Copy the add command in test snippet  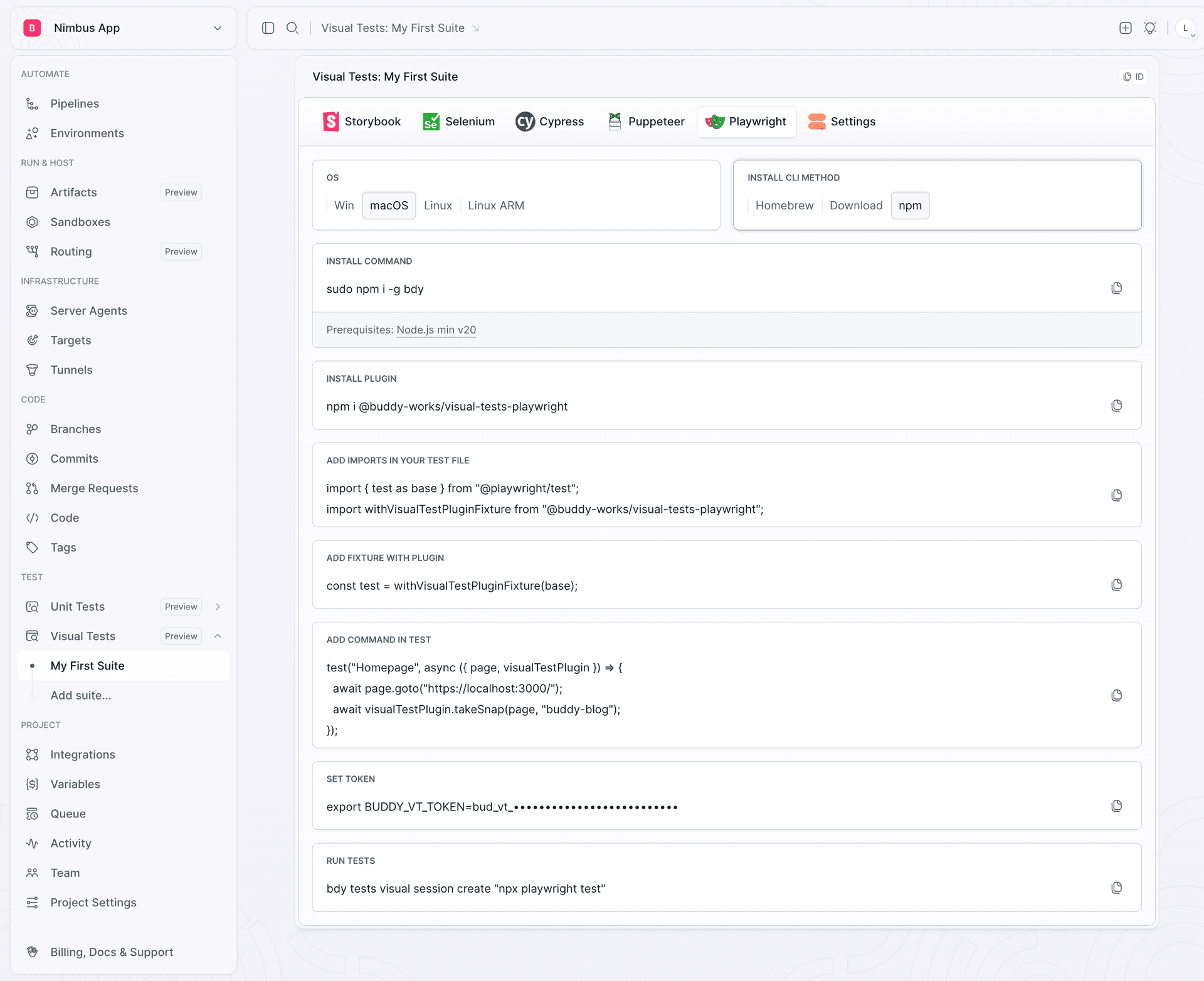point(1116,695)
